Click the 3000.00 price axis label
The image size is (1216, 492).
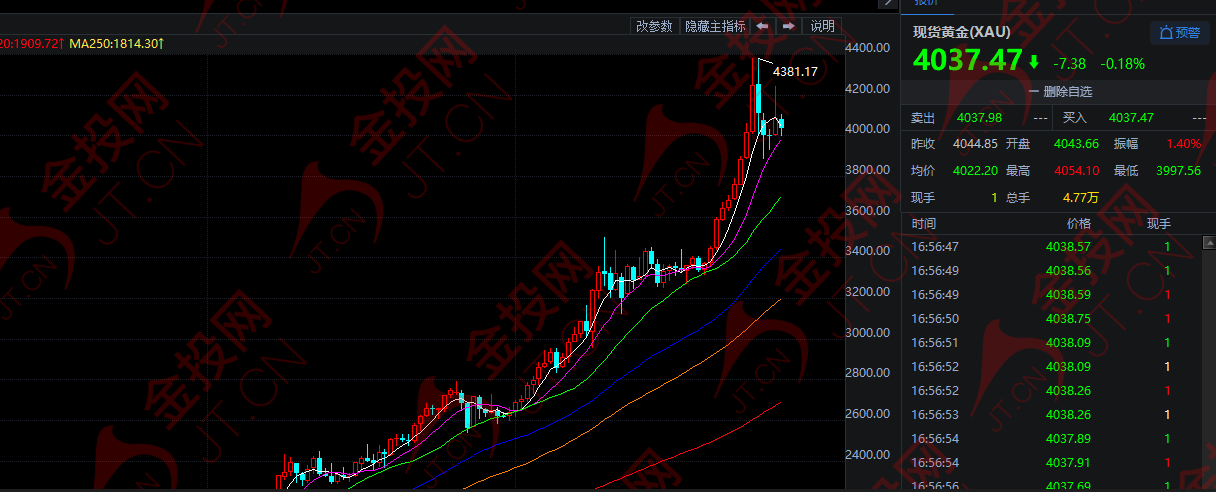click(x=867, y=332)
